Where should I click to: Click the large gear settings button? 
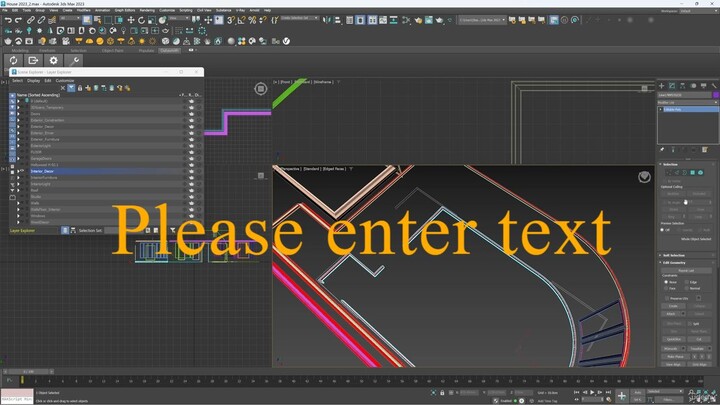pos(54,60)
